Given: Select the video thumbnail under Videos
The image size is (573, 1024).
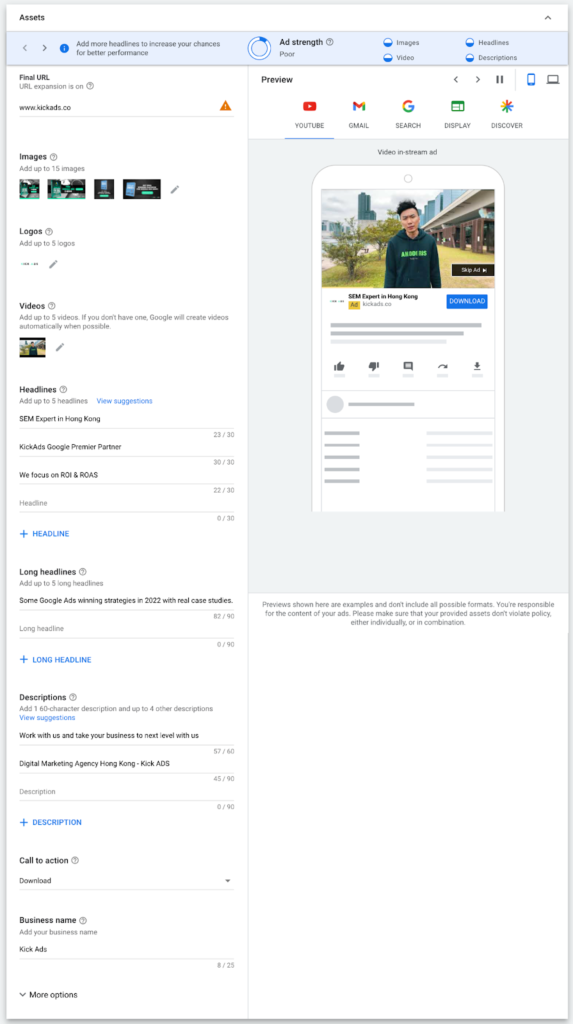Looking at the screenshot, I should tap(33, 347).
